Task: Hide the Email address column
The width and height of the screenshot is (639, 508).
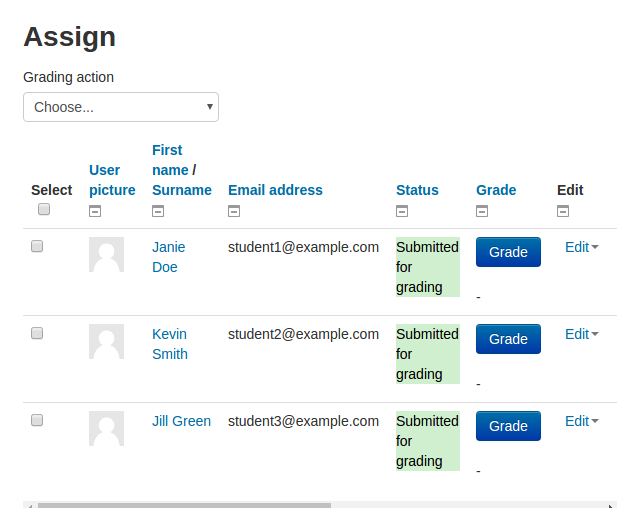Action: (x=234, y=211)
